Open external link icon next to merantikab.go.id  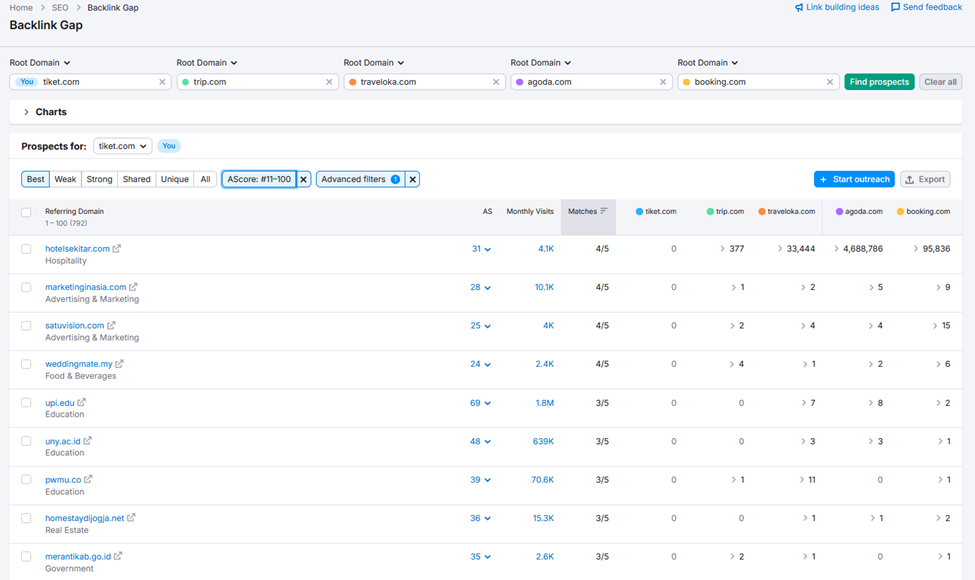[x=118, y=556]
